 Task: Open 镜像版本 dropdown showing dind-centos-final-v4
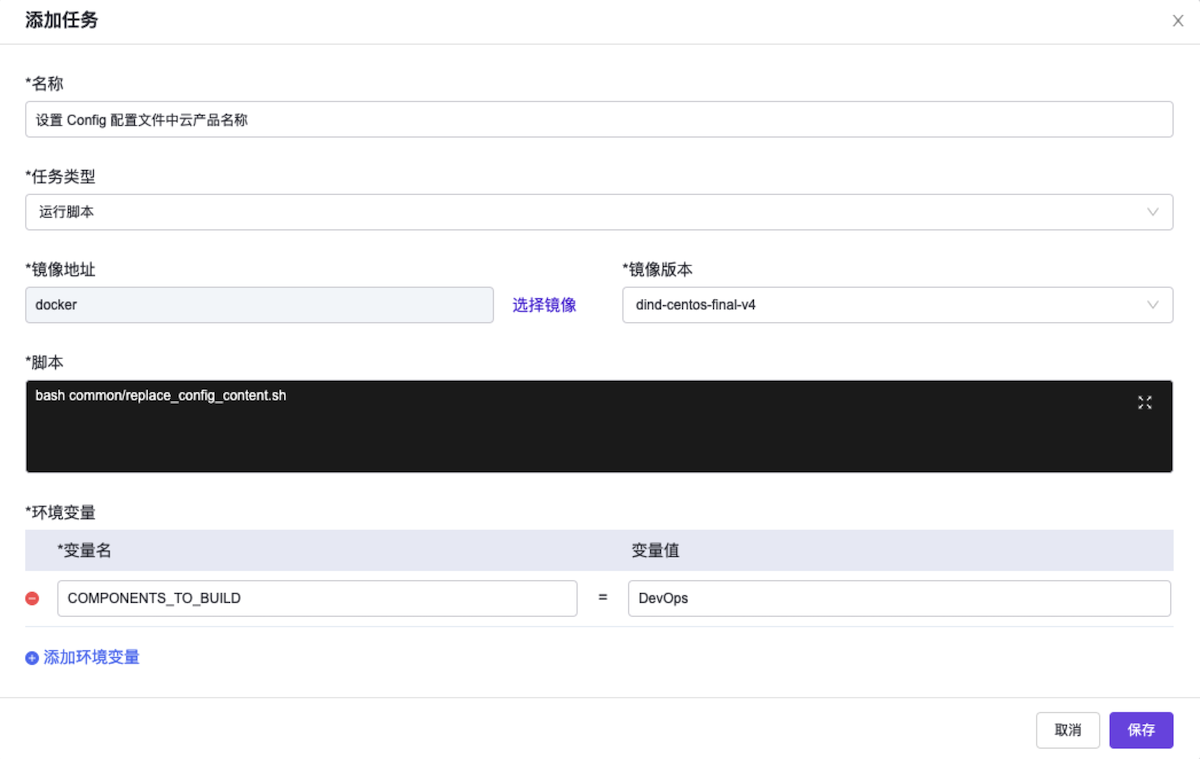pyautogui.click(x=896, y=305)
